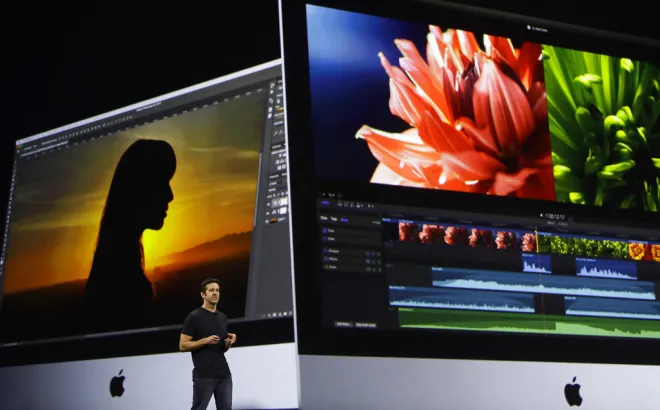Image resolution: width=660 pixels, height=410 pixels.
Task: Open the tool selector dropdown in timeline toolbar
Action: (370, 206)
